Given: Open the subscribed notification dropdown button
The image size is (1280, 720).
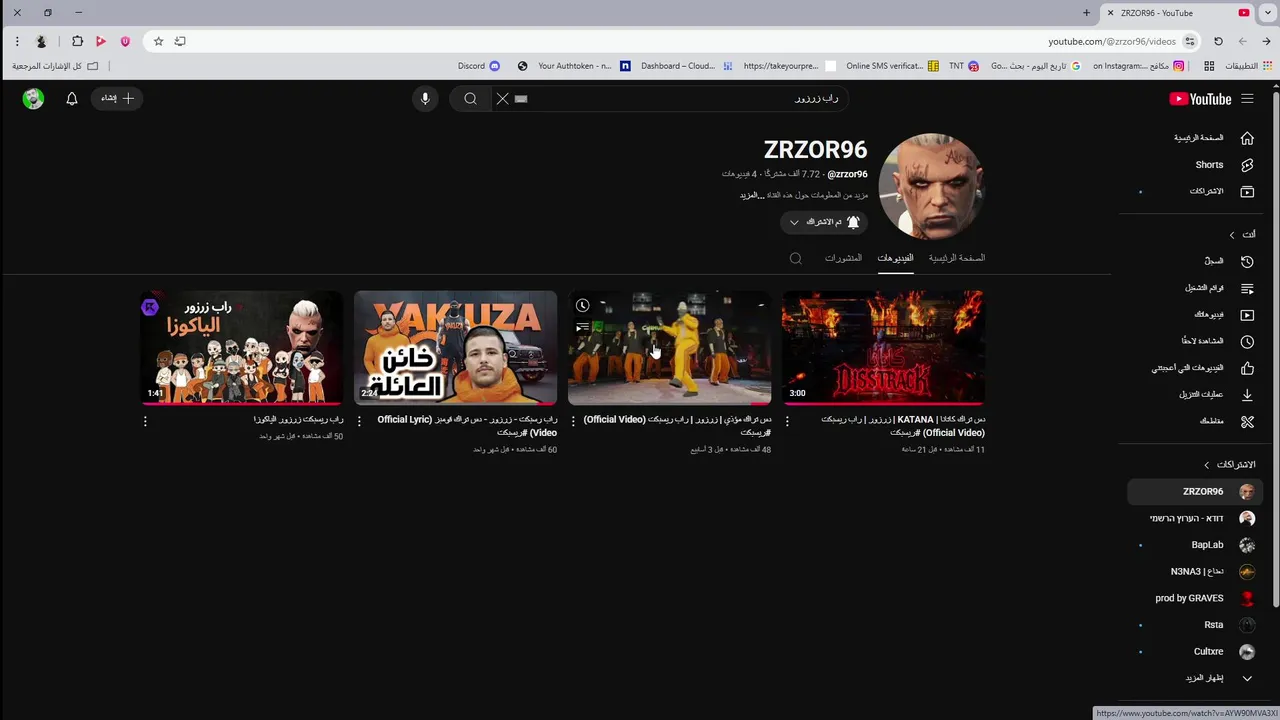Looking at the screenshot, I should click(824, 222).
